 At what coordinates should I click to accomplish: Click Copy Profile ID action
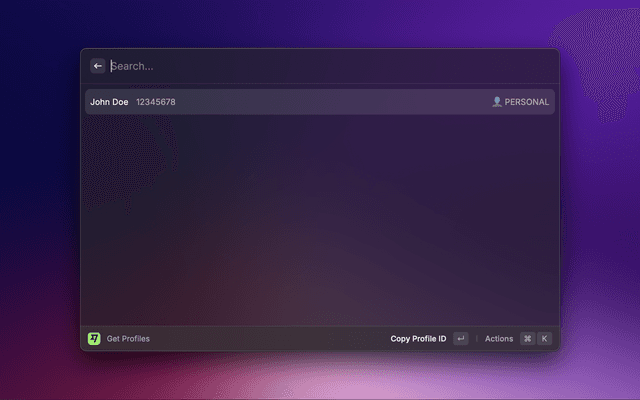pos(418,339)
